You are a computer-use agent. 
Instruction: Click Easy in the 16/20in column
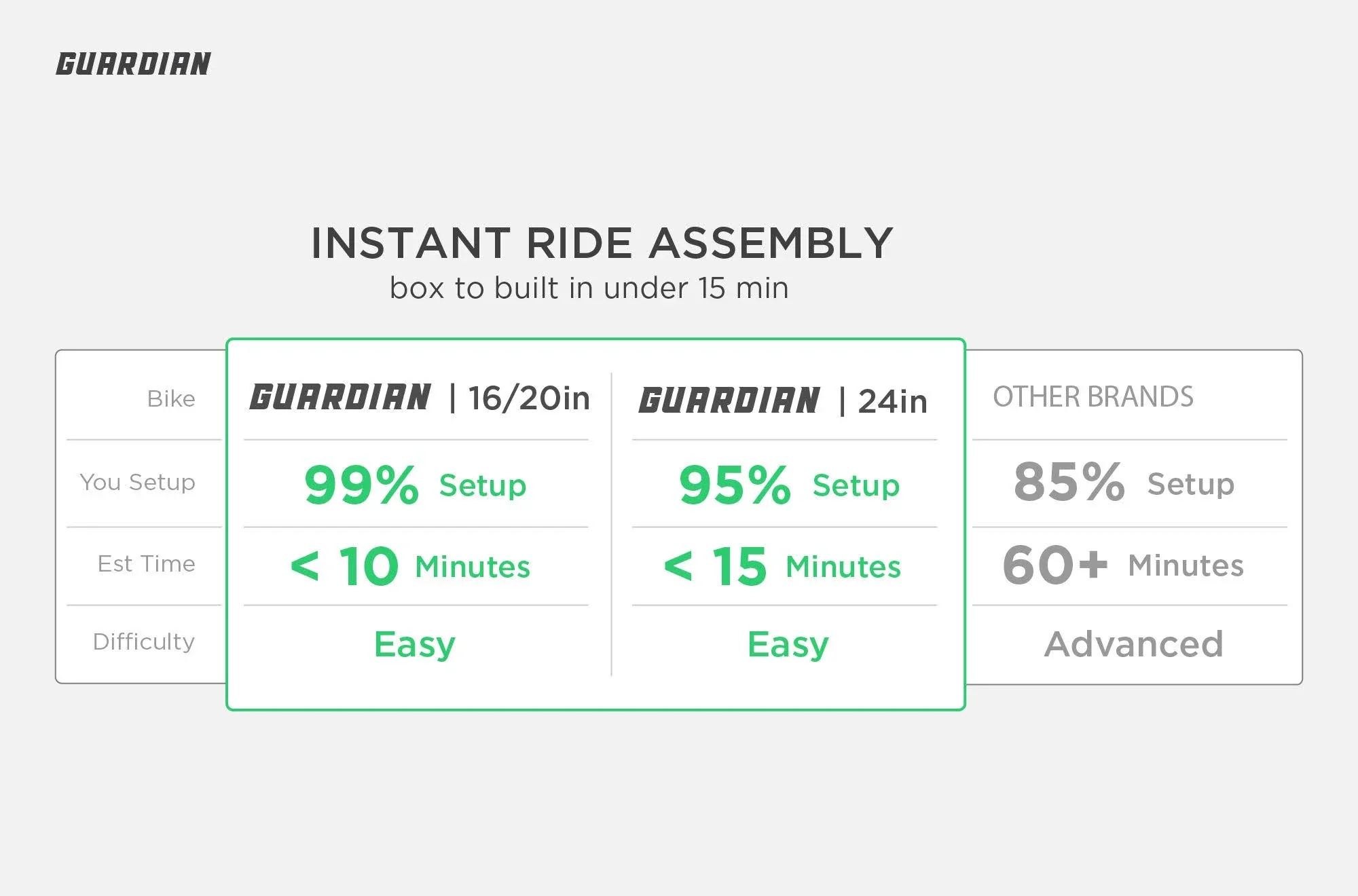click(x=415, y=643)
